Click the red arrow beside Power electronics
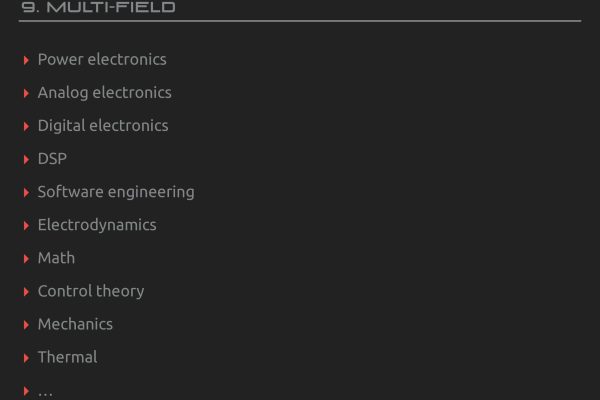Image resolution: width=600 pixels, height=400 pixels. pyautogui.click(x=26, y=60)
